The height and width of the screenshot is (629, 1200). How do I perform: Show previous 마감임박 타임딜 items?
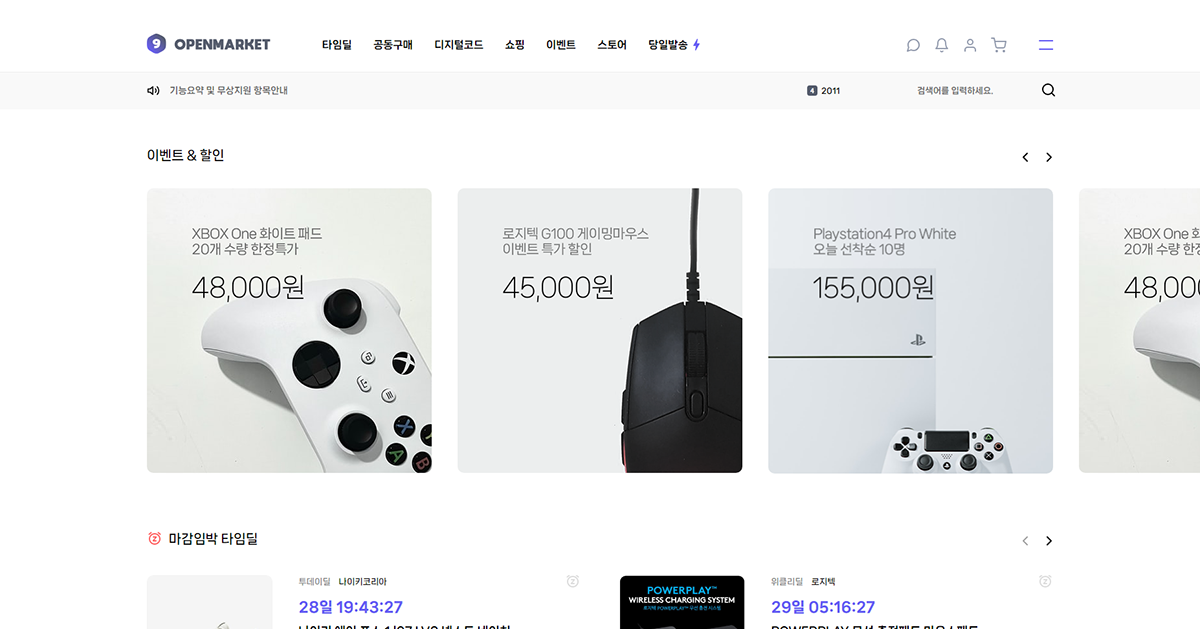click(x=1025, y=541)
